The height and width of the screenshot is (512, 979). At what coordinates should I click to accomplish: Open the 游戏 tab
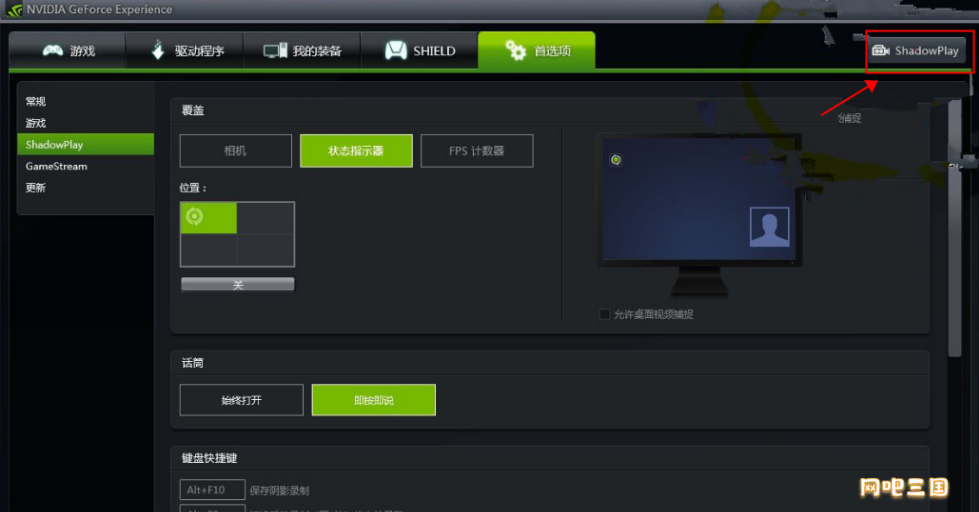(x=67, y=51)
